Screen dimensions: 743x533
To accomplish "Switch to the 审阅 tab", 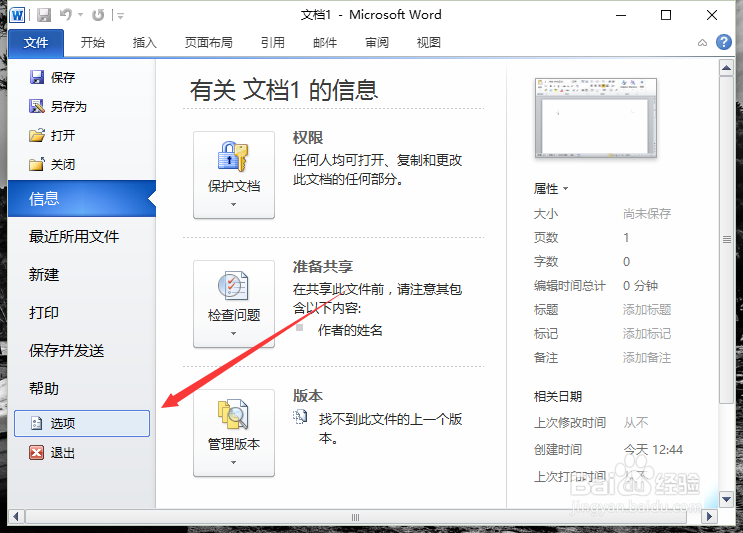I will click(x=377, y=43).
